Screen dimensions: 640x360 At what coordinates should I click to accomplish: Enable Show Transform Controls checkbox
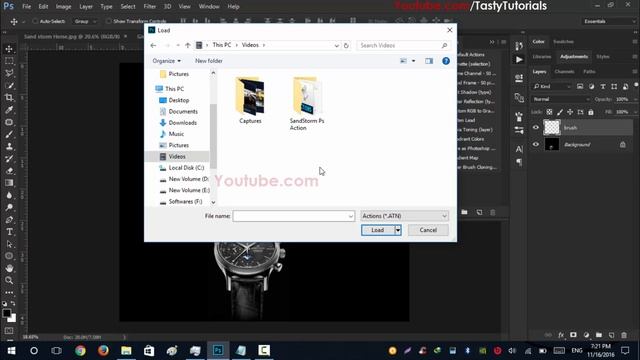point(108,21)
